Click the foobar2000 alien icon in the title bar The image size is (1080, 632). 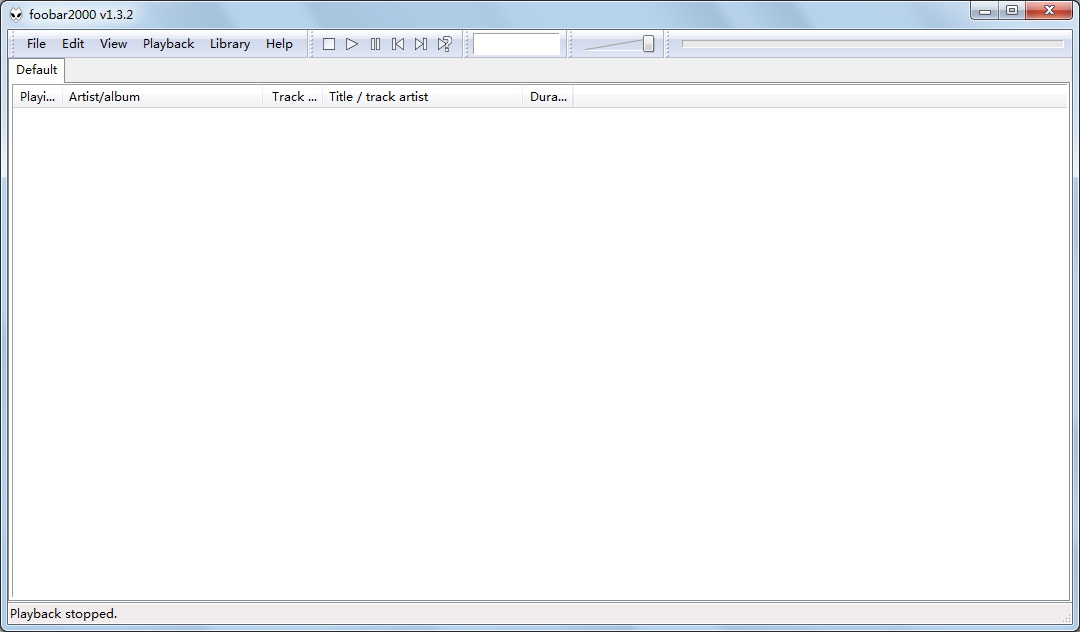click(x=16, y=14)
